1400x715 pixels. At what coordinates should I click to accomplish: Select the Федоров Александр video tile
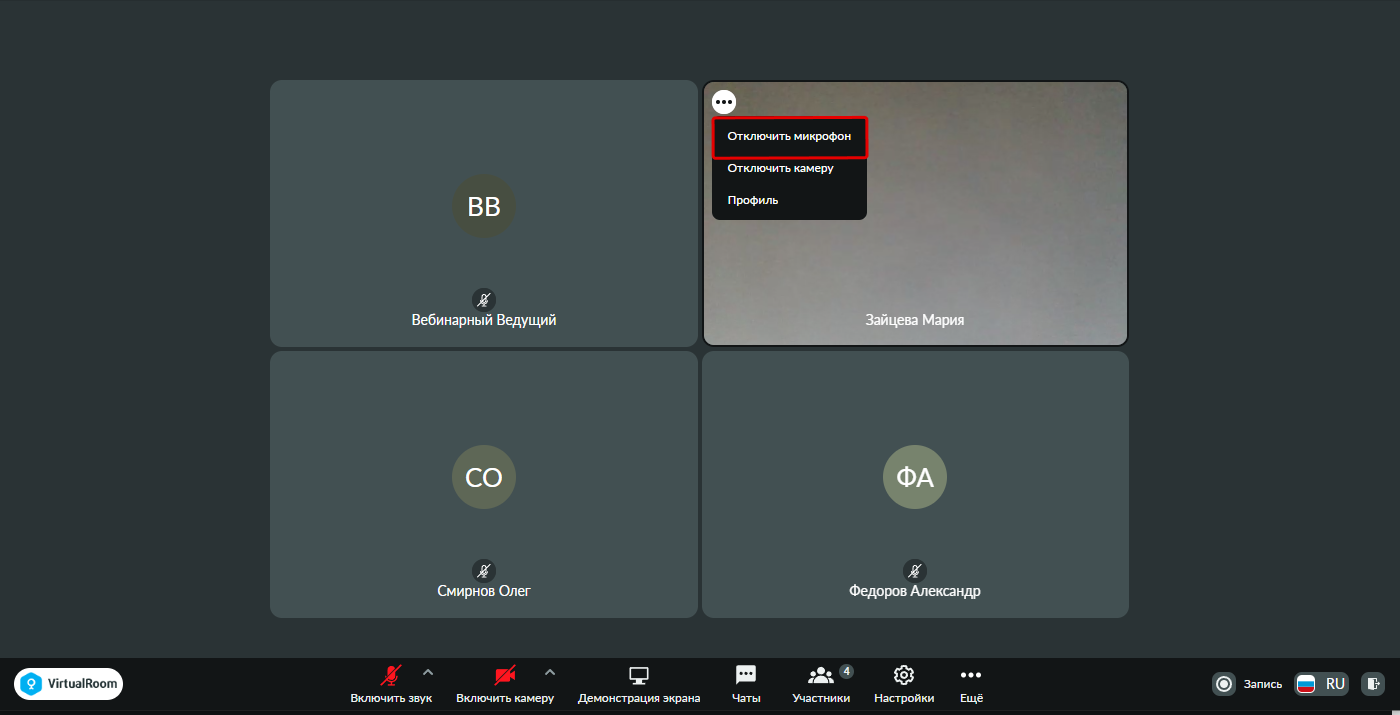click(915, 484)
